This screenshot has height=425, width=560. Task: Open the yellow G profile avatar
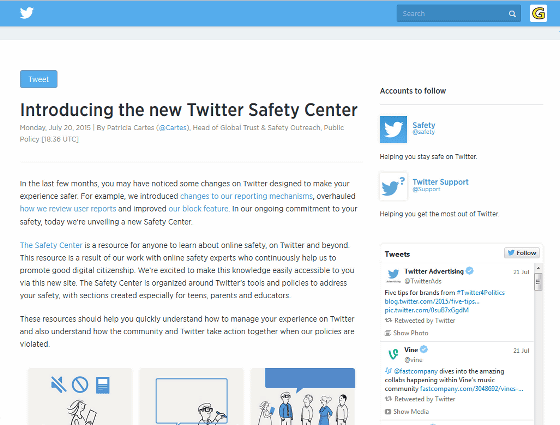(538, 14)
